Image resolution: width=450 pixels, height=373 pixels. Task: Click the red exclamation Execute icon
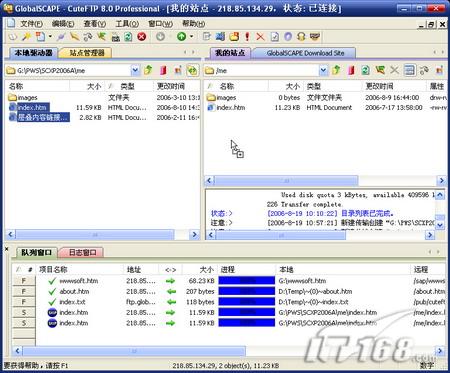pyautogui.click(x=247, y=37)
